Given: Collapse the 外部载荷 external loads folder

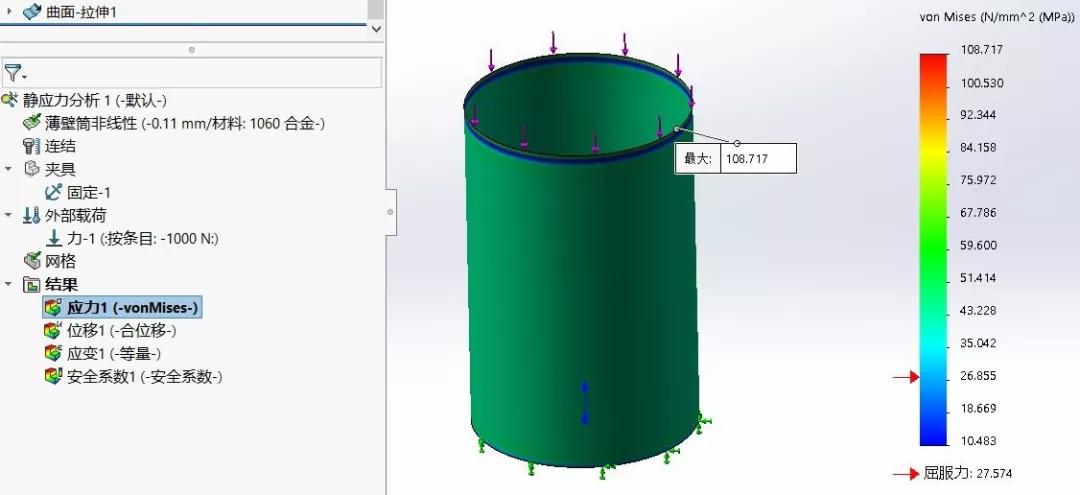Looking at the screenshot, I should click(x=9, y=215).
